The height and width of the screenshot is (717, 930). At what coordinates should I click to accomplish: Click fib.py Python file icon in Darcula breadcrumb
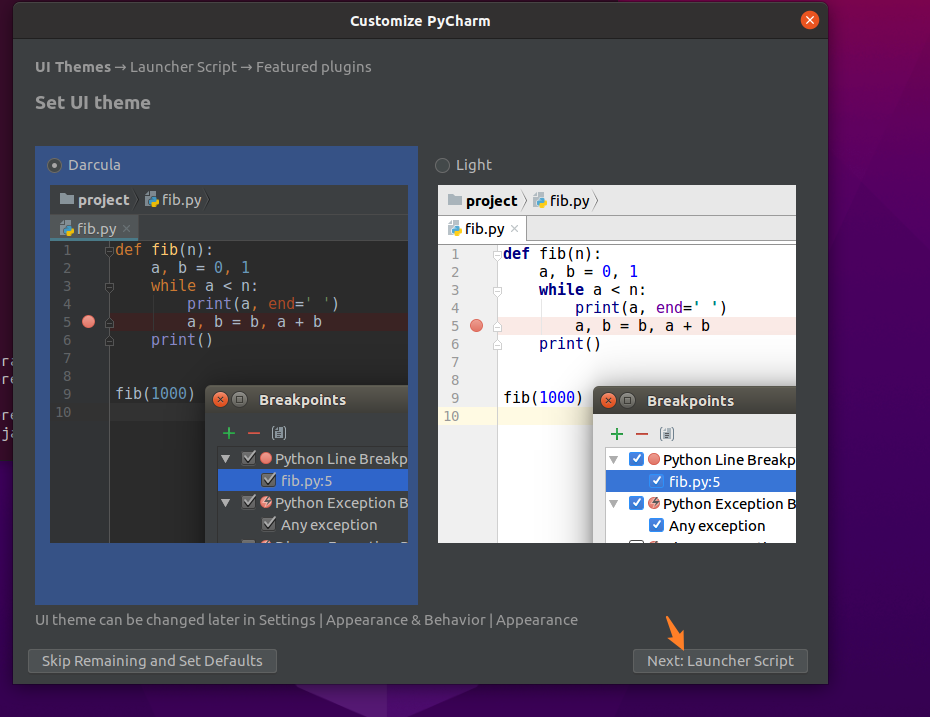pyautogui.click(x=152, y=199)
